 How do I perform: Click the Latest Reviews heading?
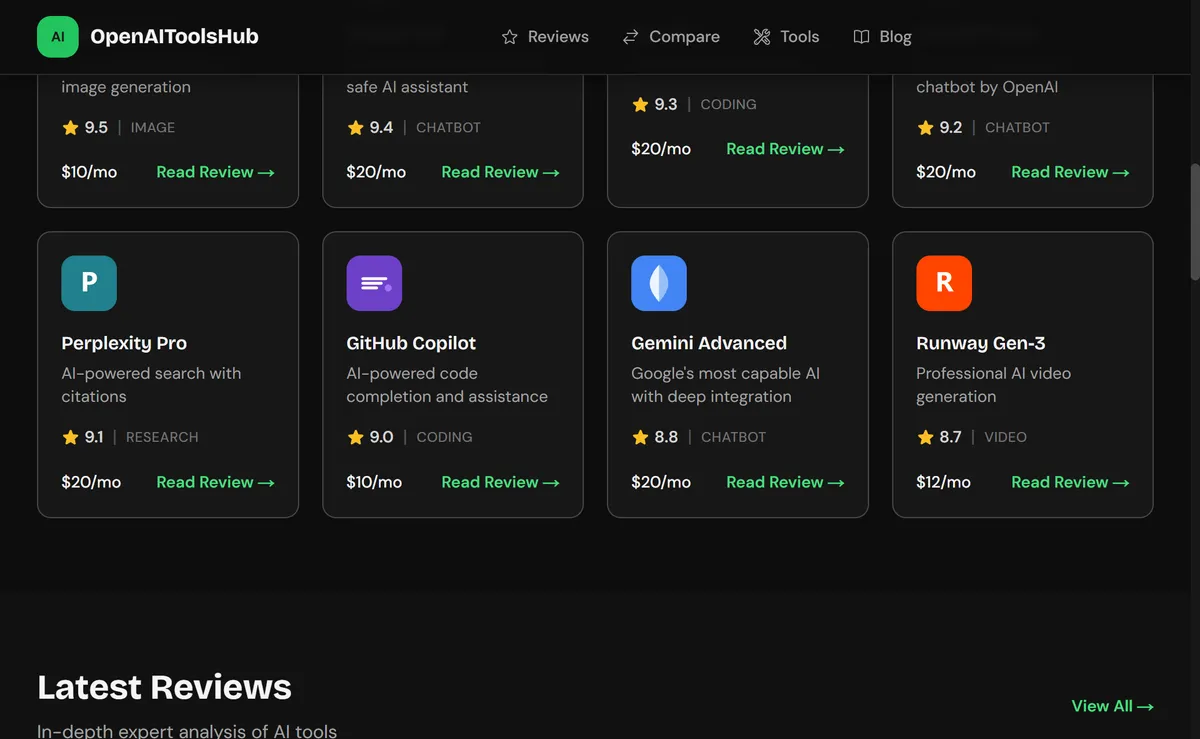click(x=164, y=687)
